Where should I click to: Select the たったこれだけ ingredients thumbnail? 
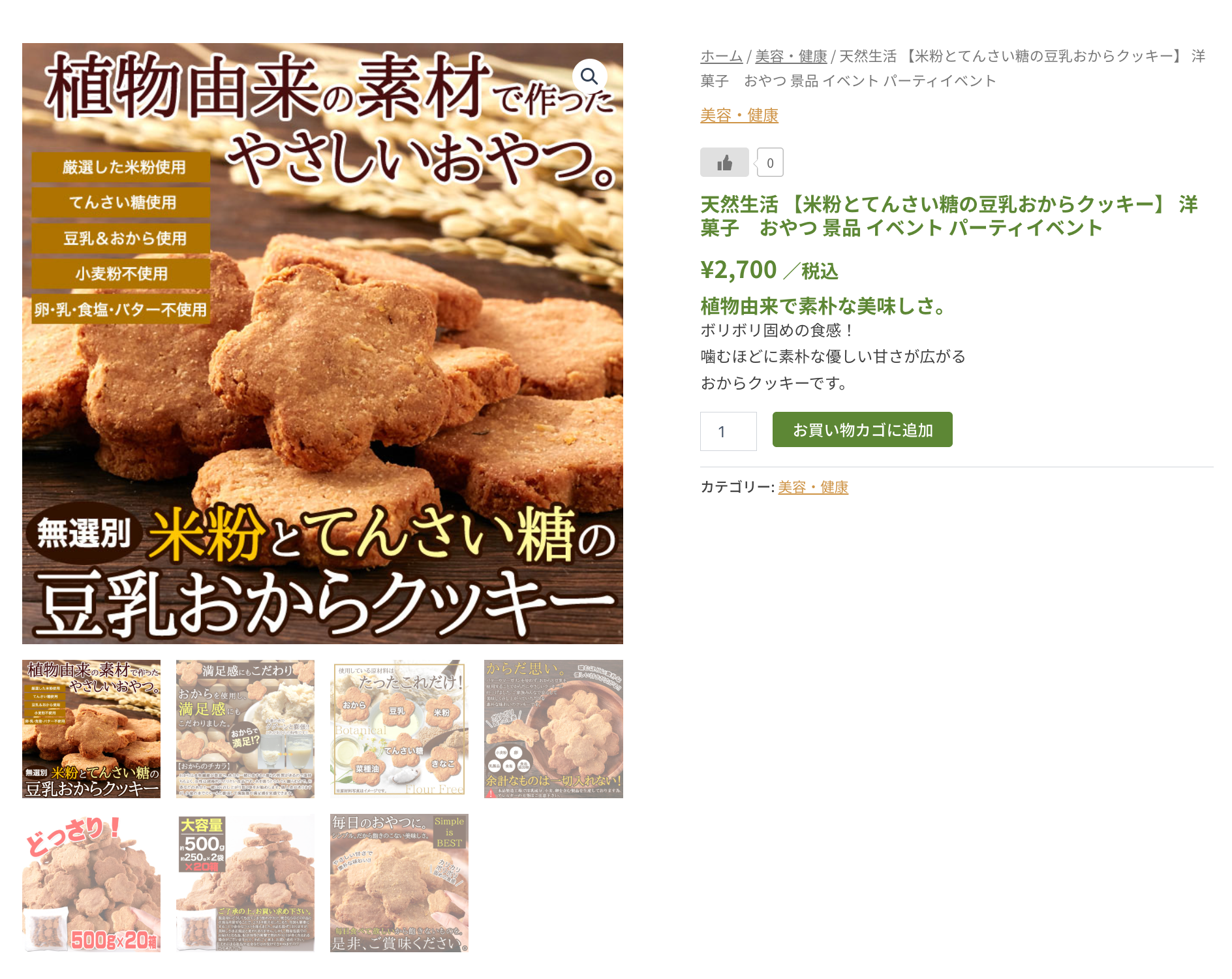tap(399, 728)
